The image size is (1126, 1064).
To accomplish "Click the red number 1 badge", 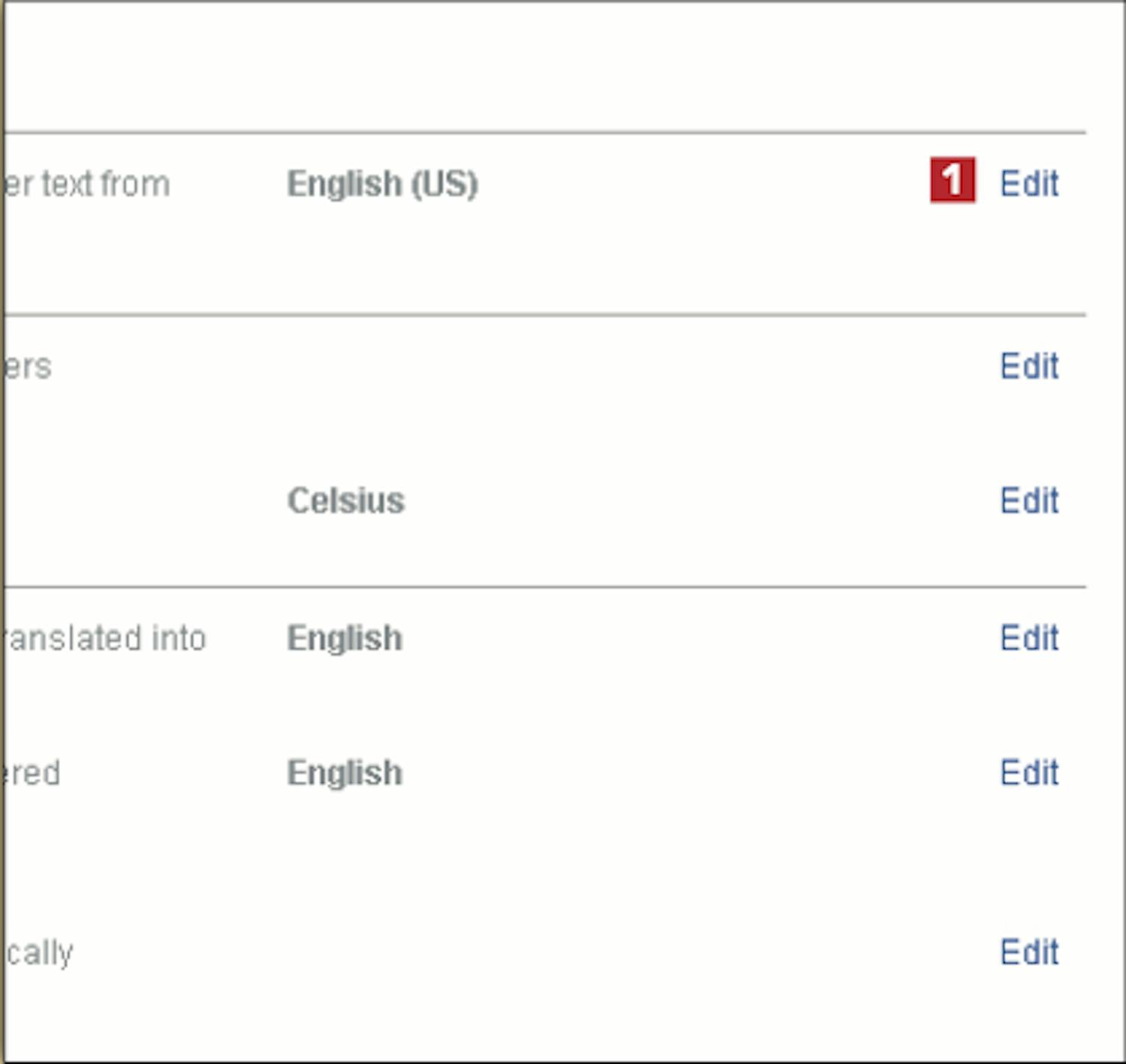I will pyautogui.click(x=953, y=180).
